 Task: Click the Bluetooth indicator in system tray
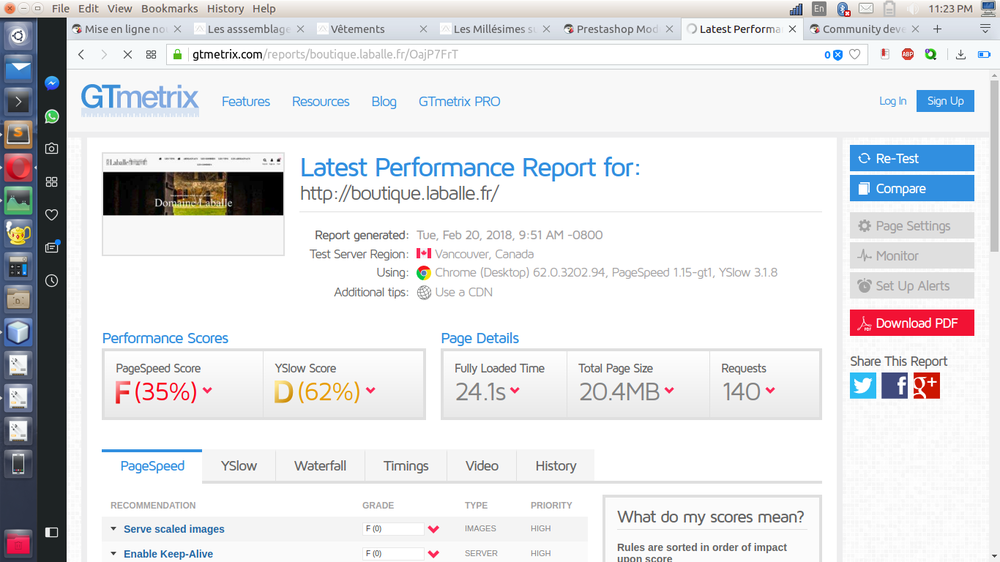point(843,9)
